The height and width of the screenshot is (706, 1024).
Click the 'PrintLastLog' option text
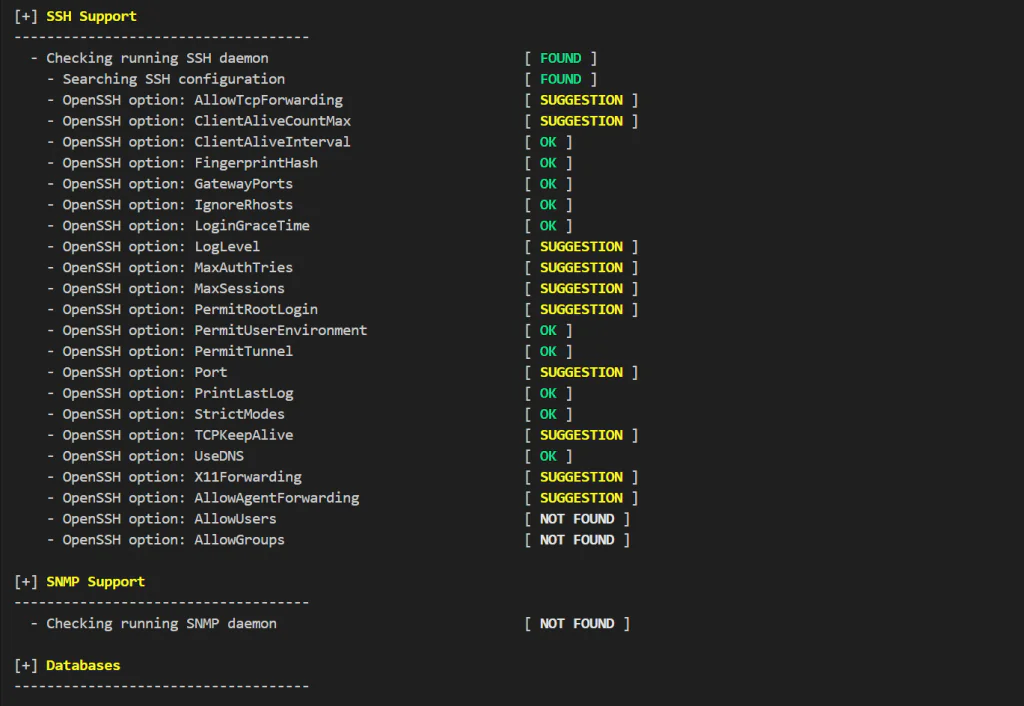pyautogui.click(x=244, y=393)
